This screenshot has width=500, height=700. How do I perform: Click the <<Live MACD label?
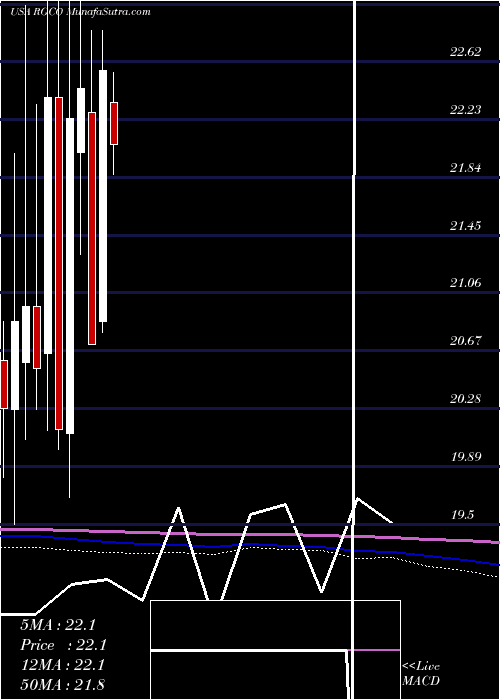click(421, 674)
